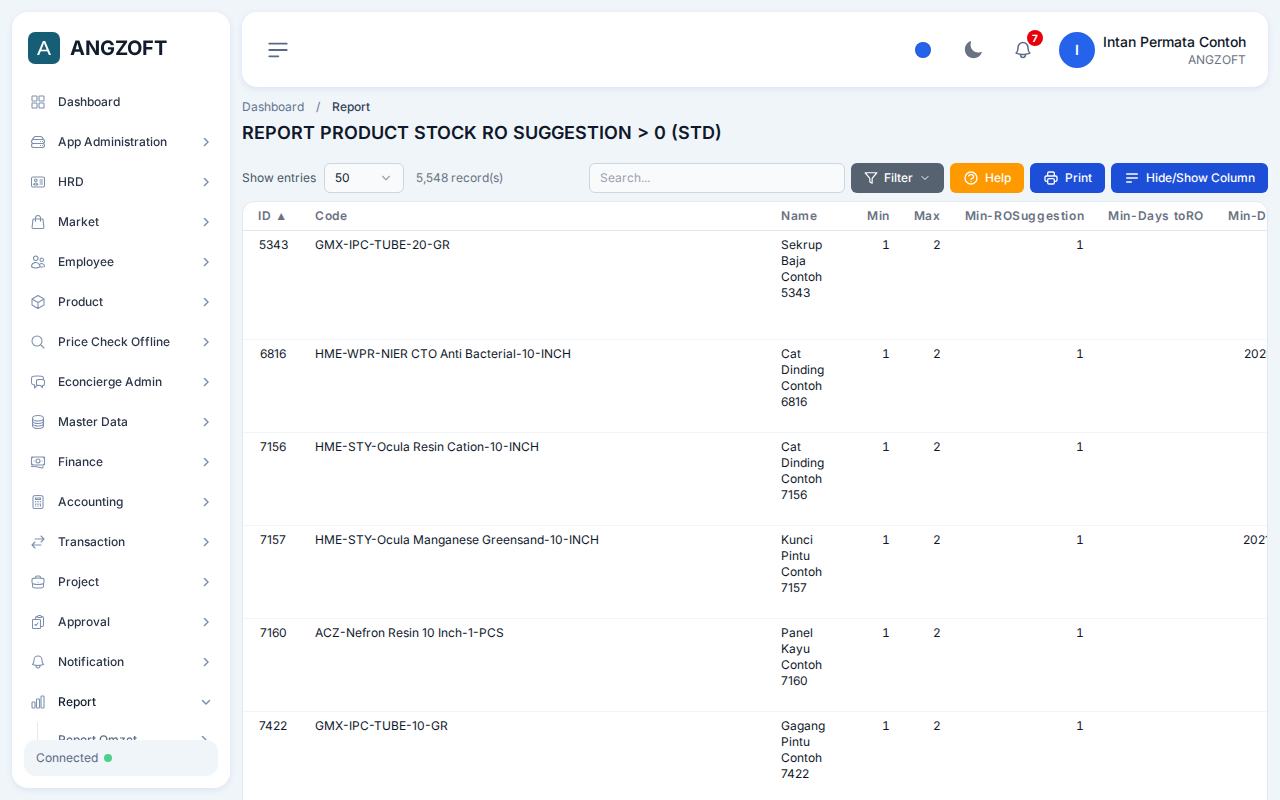This screenshot has height=800, width=1280.
Task: Click the Product box icon
Action: [38, 302]
